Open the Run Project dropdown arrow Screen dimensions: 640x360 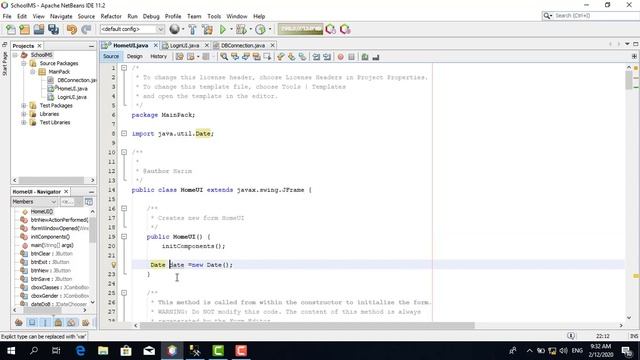pos(231,29)
